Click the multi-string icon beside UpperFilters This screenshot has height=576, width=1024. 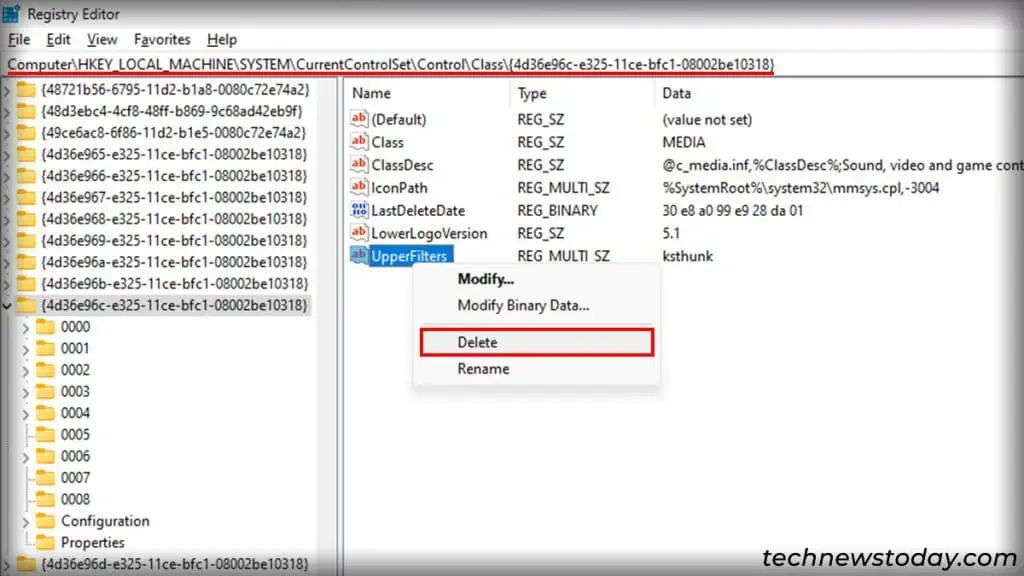tap(360, 255)
